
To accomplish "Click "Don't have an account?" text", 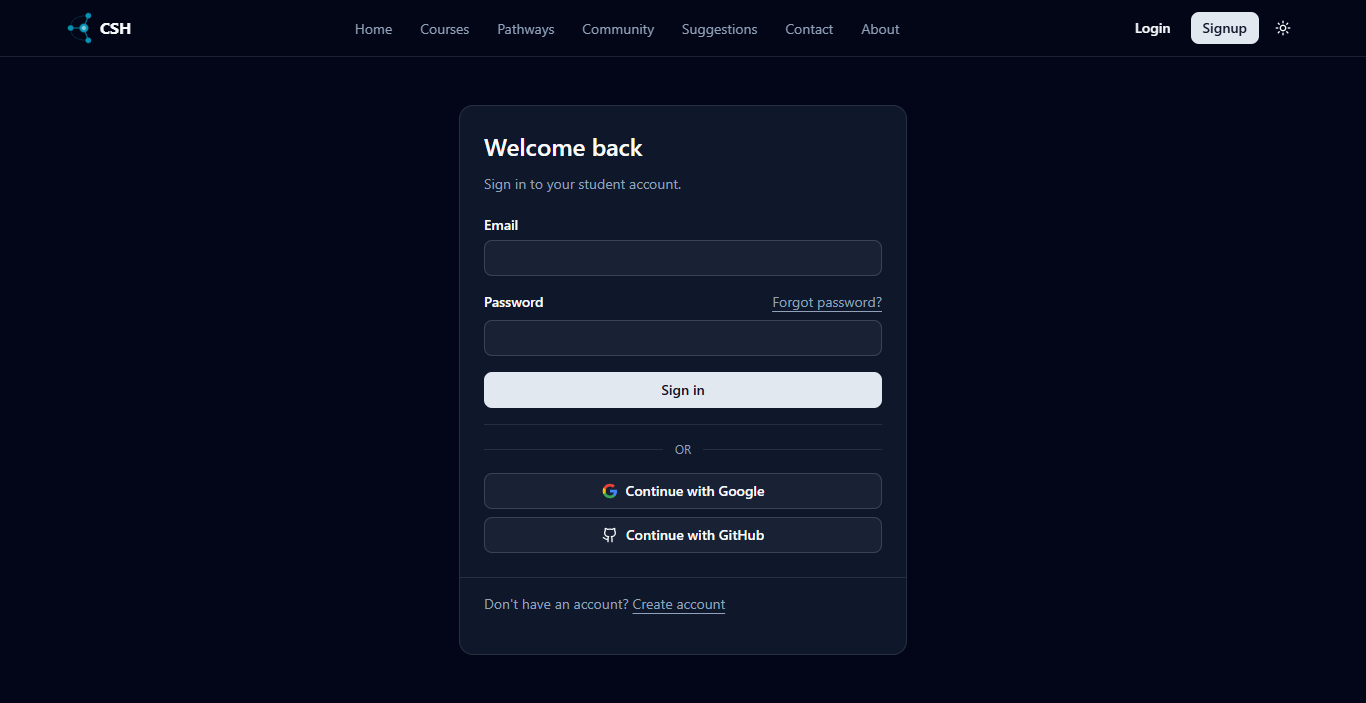I will (556, 604).
